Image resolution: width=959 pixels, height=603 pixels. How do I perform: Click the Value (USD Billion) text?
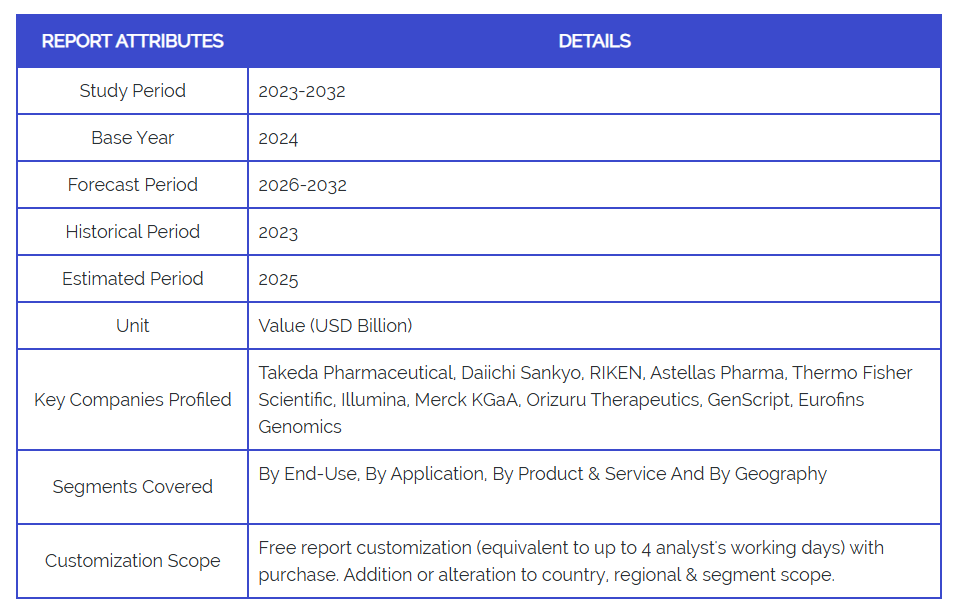tap(335, 326)
